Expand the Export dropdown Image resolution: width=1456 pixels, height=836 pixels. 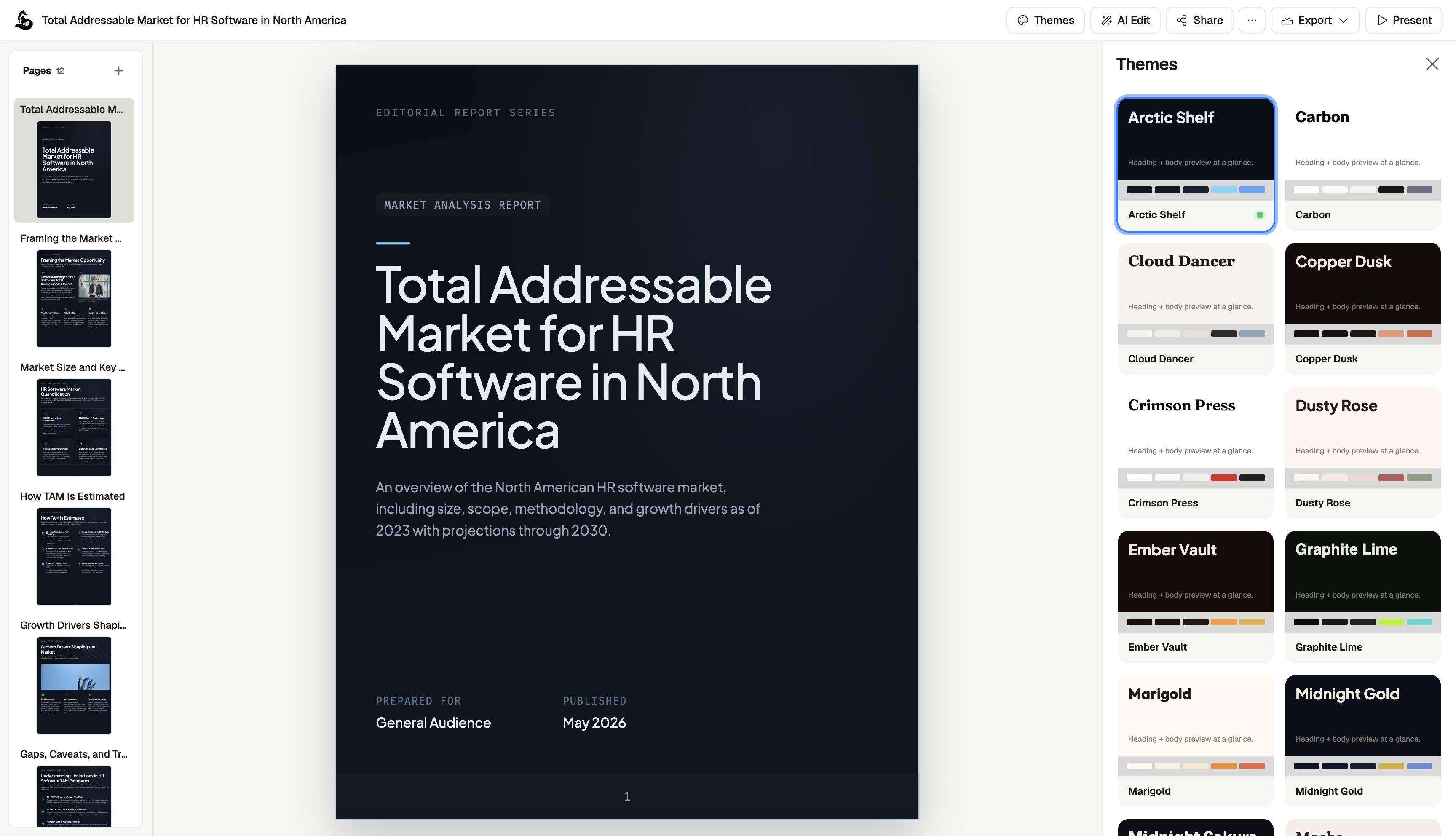[x=1315, y=20]
